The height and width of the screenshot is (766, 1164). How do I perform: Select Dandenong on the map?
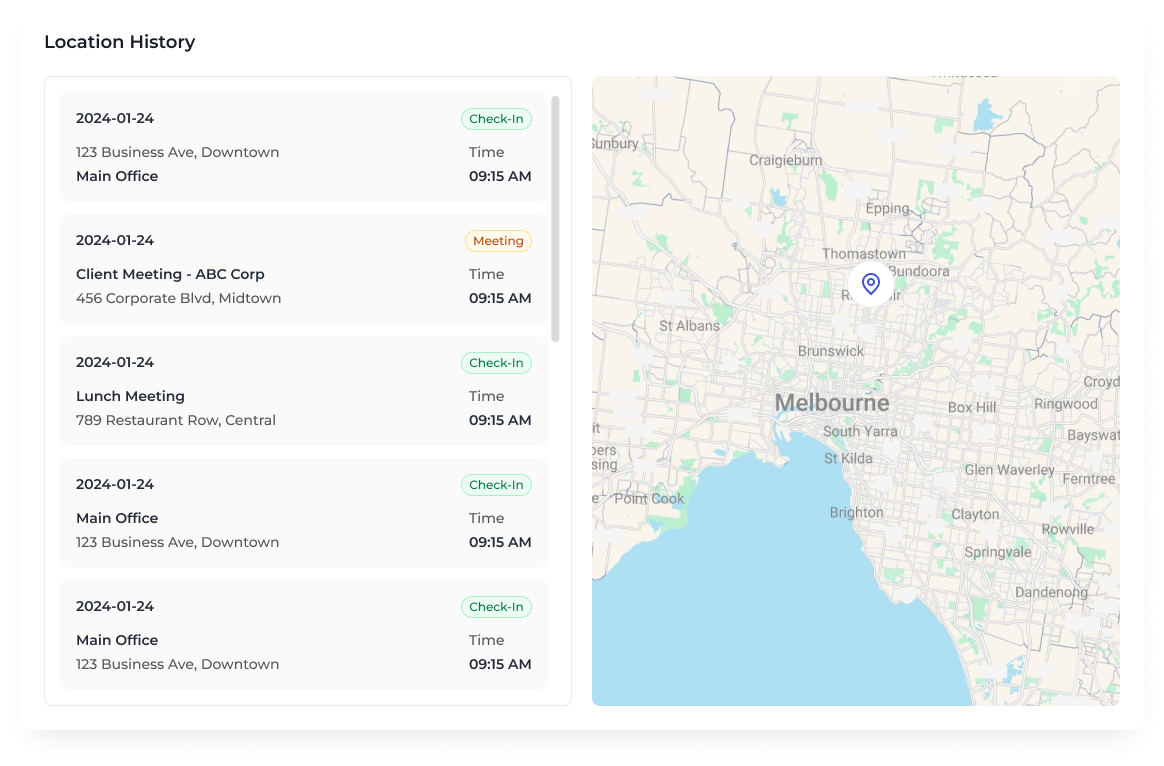pos(1051,592)
